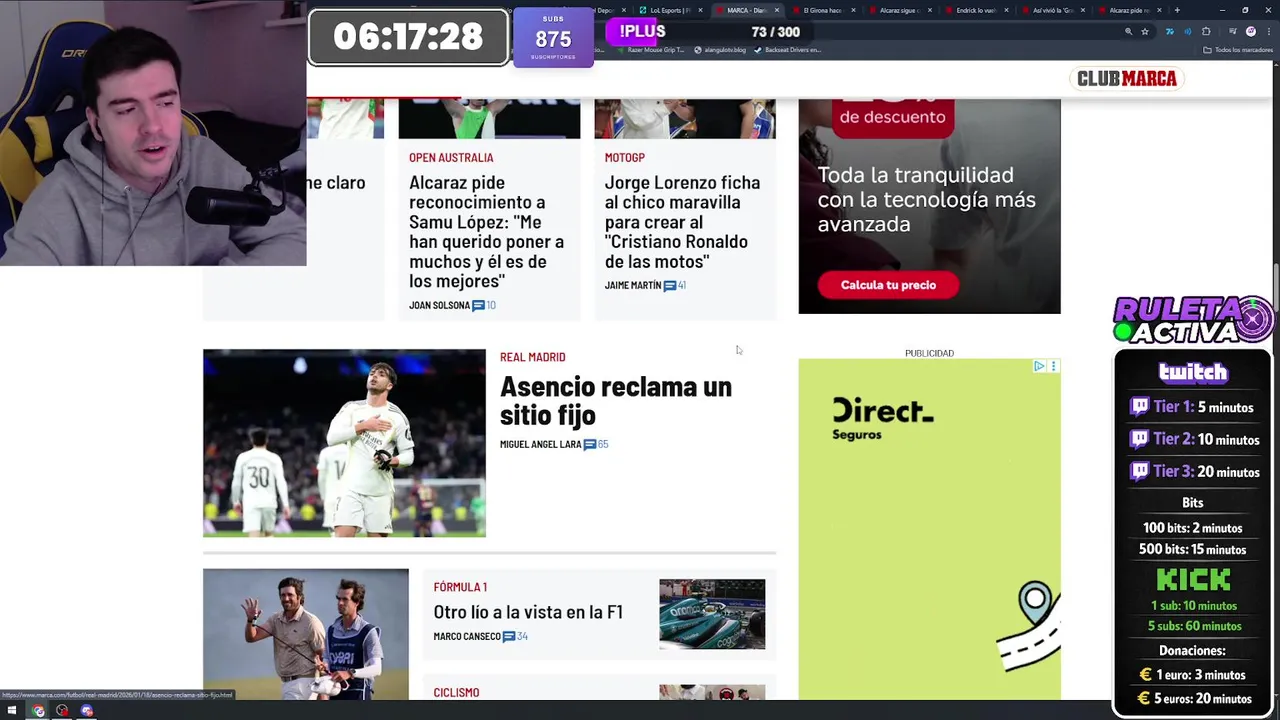The image size is (1280, 720).
Task: Close the LoL Esports tab
Action: coord(700,10)
